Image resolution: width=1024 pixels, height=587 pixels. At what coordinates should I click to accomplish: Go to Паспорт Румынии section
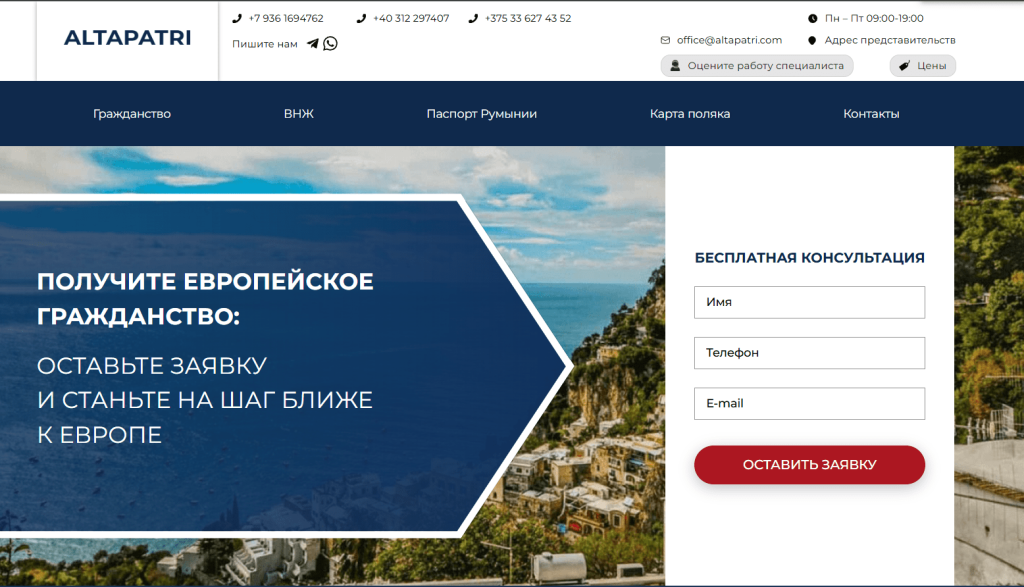(481, 114)
